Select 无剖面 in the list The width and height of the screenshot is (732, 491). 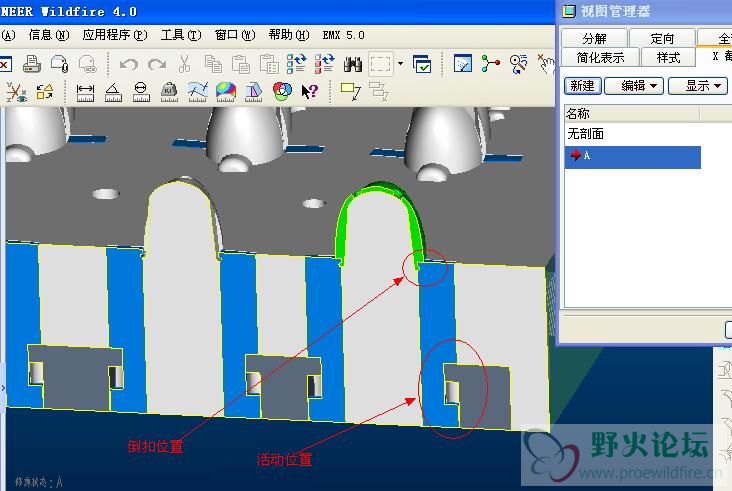click(x=633, y=134)
